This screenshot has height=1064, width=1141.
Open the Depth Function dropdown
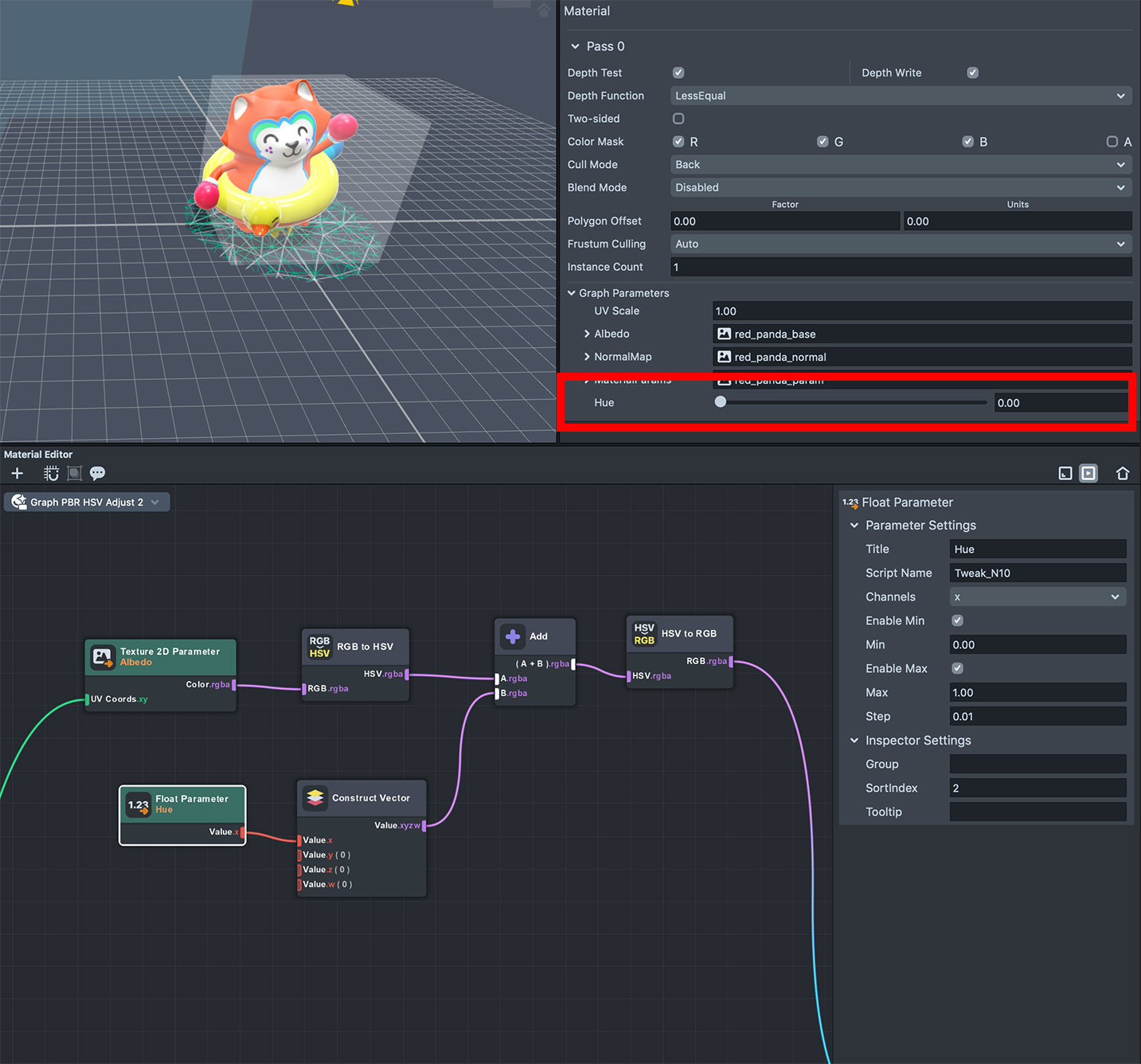[900, 96]
